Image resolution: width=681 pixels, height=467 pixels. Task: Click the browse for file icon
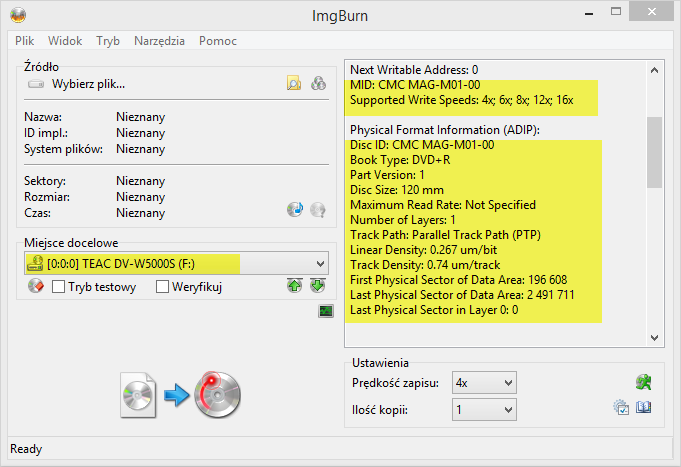click(294, 83)
